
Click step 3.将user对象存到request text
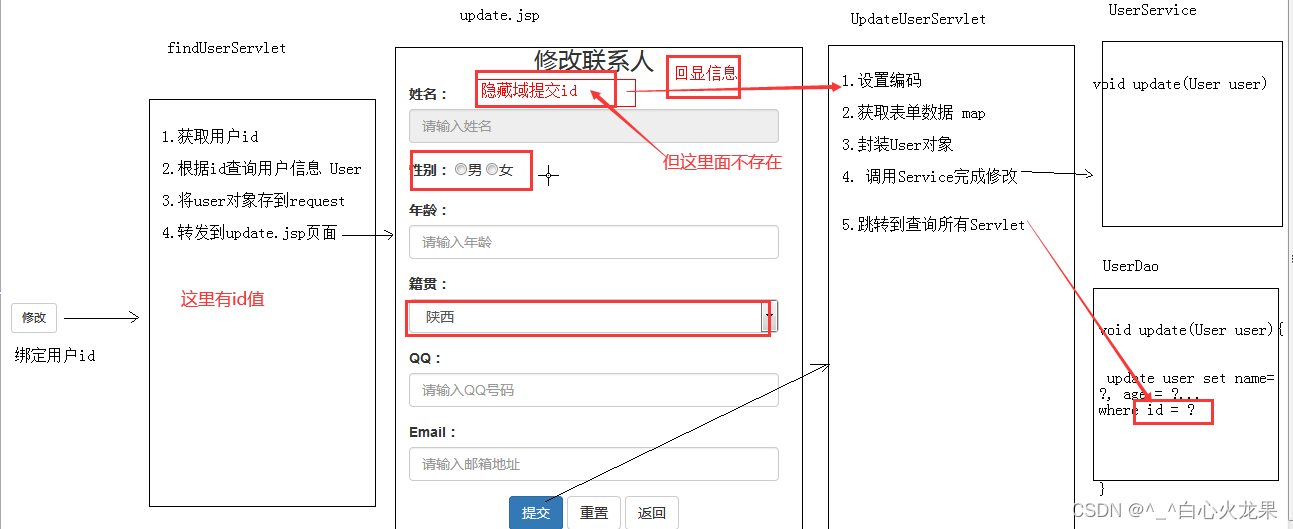point(253,200)
